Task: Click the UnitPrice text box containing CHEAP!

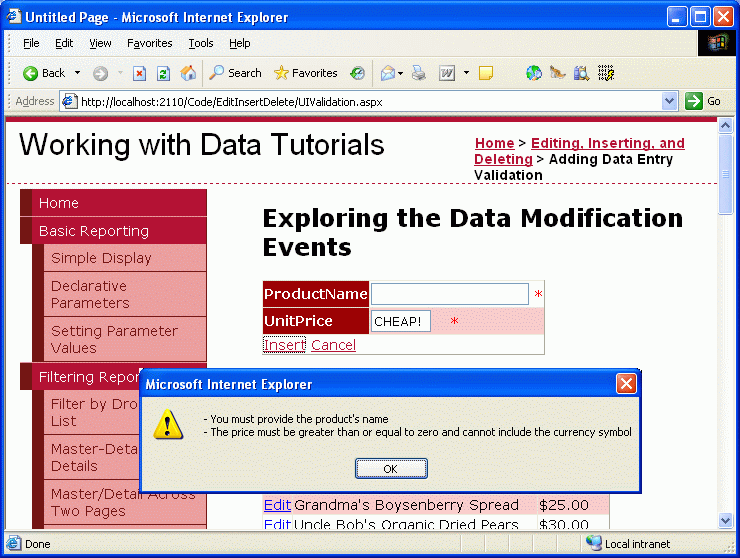Action: click(401, 321)
